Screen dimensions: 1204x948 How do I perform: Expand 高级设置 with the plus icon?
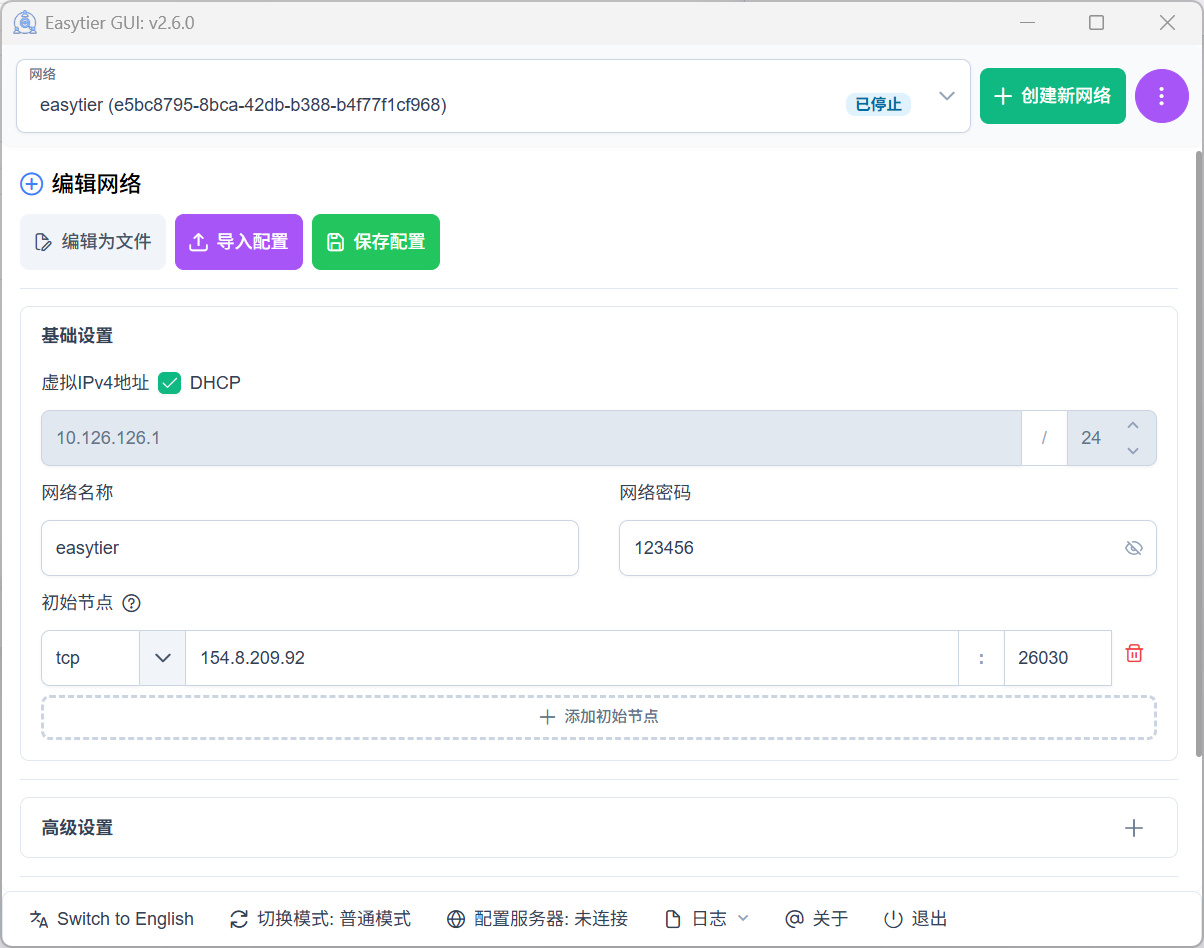pyautogui.click(x=1134, y=828)
